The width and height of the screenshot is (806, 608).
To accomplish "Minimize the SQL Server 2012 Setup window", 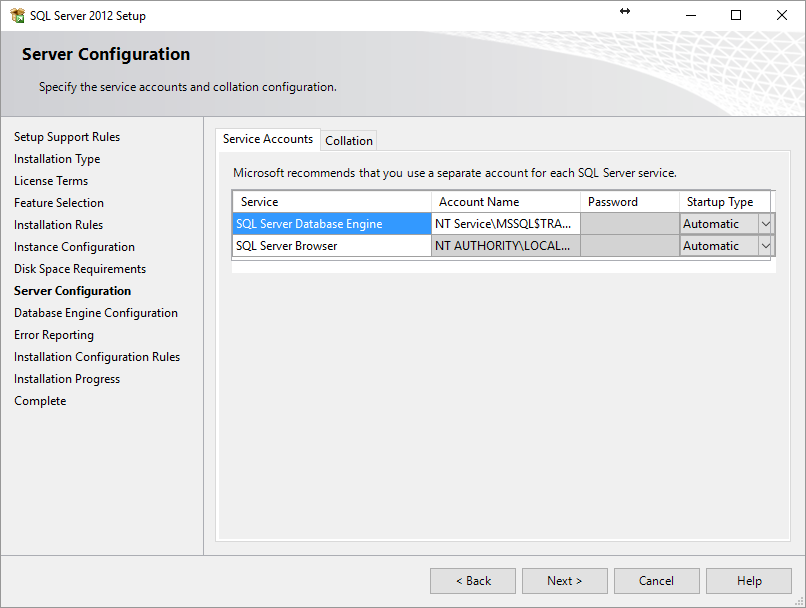I will tap(691, 15).
